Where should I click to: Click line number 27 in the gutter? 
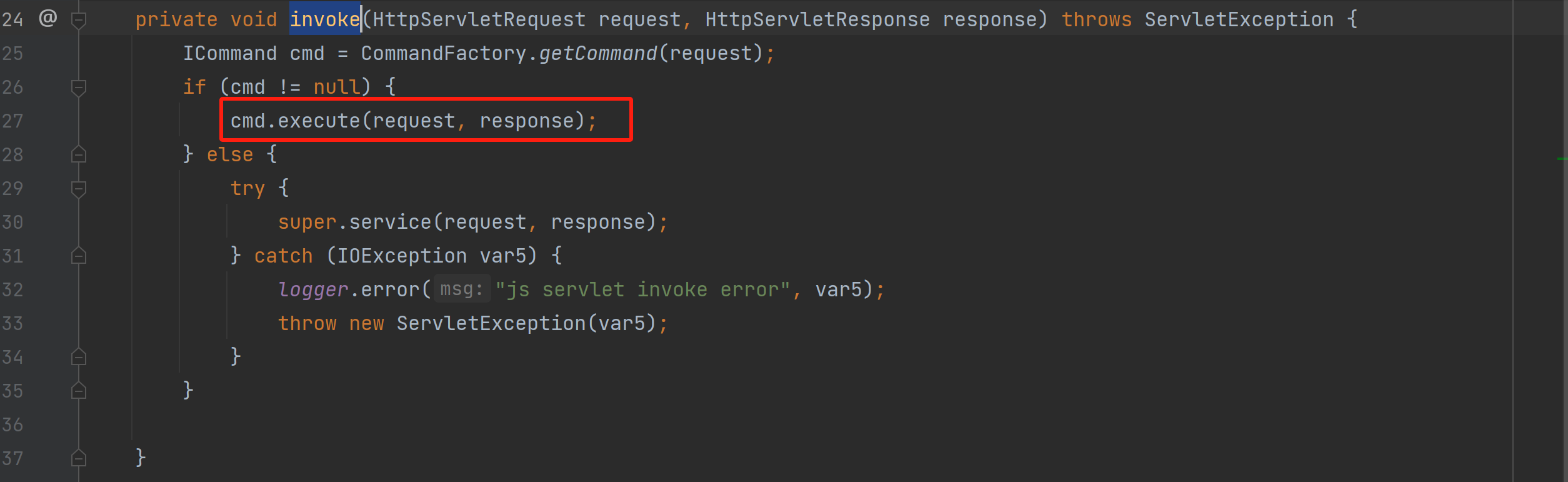[x=12, y=121]
